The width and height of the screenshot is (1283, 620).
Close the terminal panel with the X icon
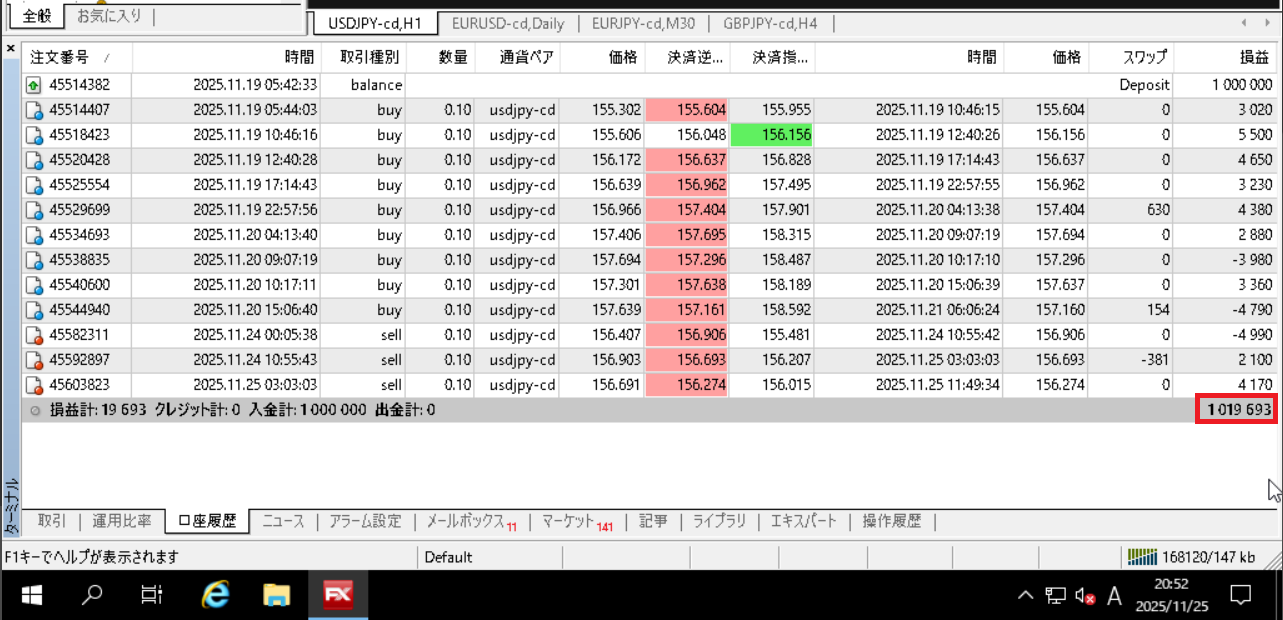(x=10, y=48)
